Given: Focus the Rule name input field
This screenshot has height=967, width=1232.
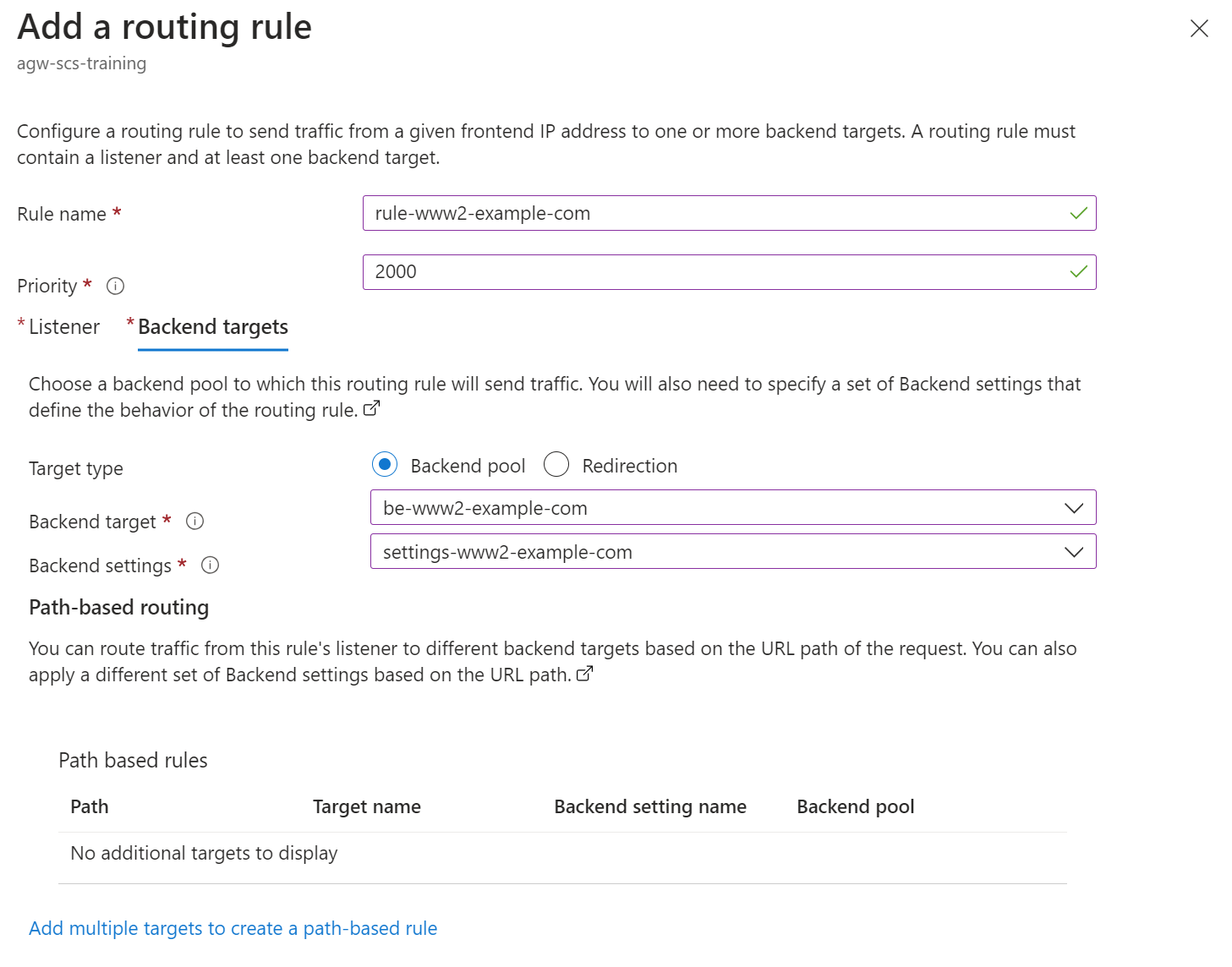Looking at the screenshot, I should pyautogui.click(x=730, y=214).
